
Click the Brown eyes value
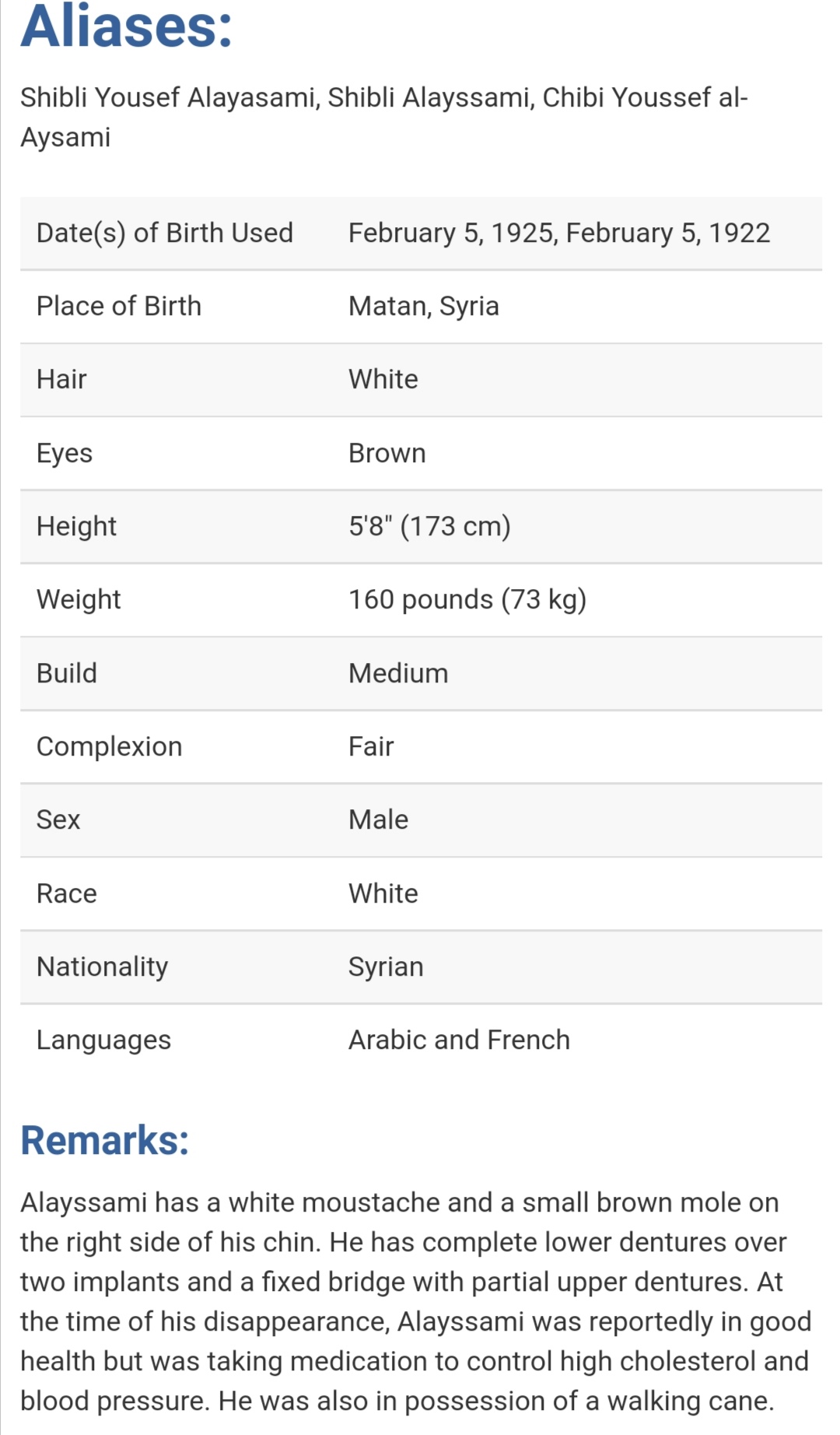tap(387, 453)
